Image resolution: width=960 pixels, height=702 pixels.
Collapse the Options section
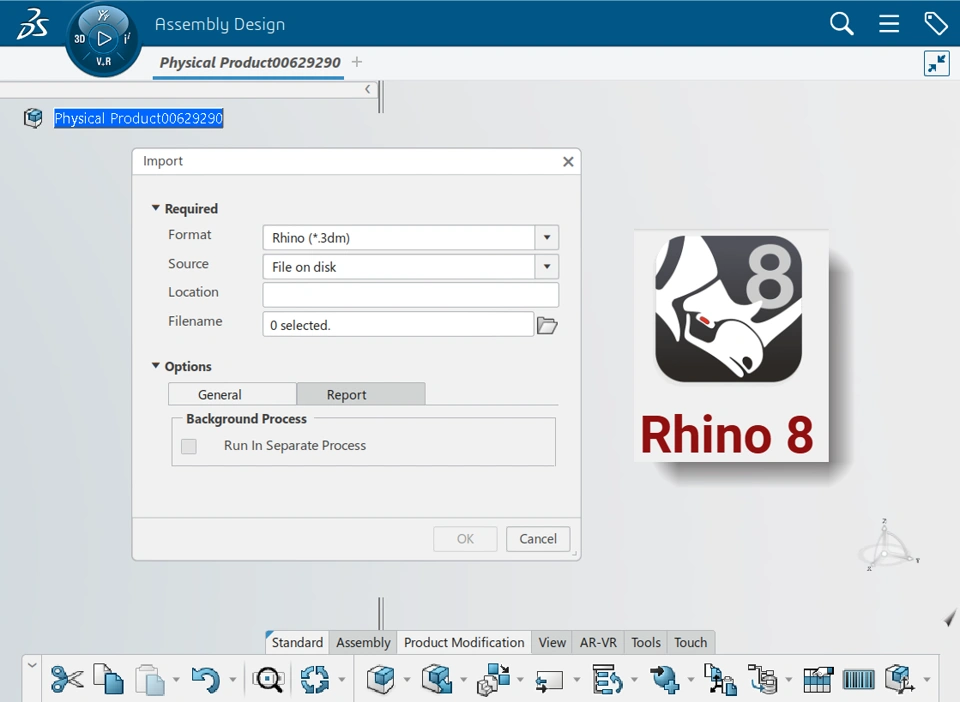click(x=156, y=365)
